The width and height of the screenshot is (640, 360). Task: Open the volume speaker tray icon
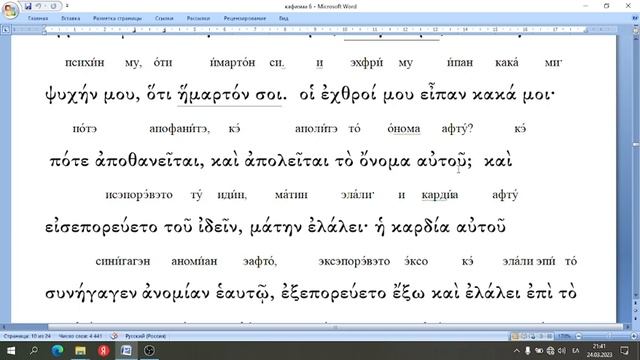click(x=562, y=351)
